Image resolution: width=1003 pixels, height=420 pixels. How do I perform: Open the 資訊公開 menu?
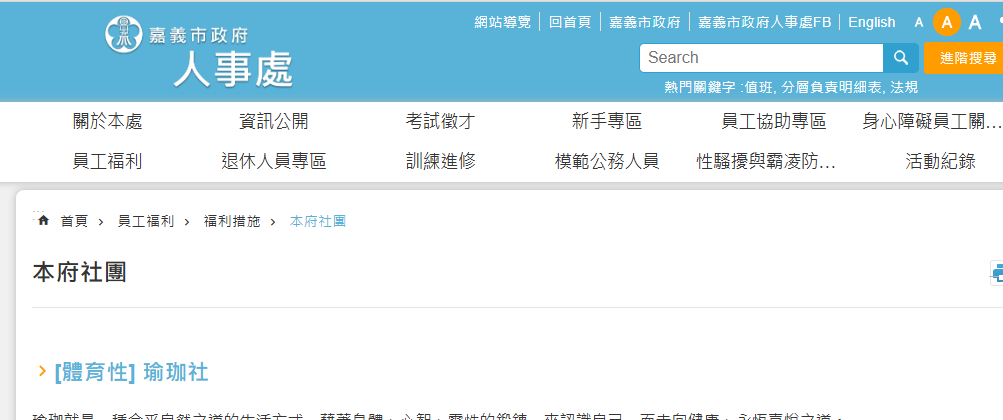[x=273, y=122]
